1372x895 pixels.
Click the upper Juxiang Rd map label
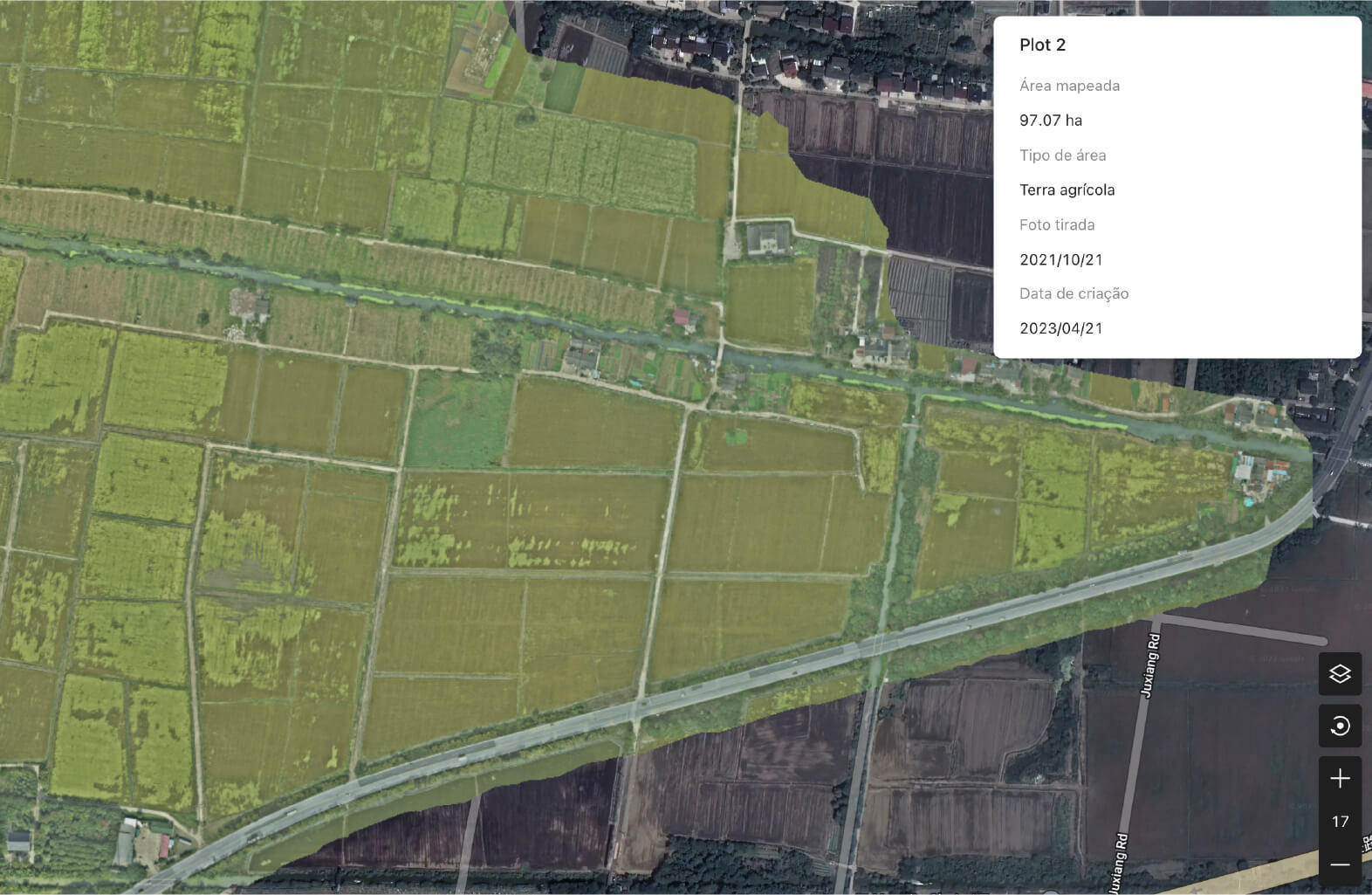[1151, 661]
